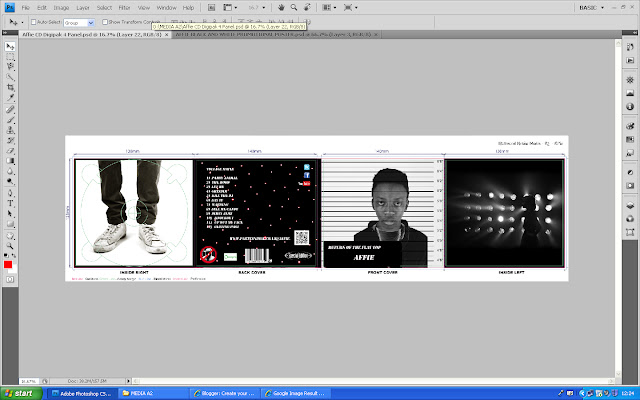640x400 pixels.
Task: Select the Rectangle shape tool
Action: pyautogui.click(x=10, y=224)
